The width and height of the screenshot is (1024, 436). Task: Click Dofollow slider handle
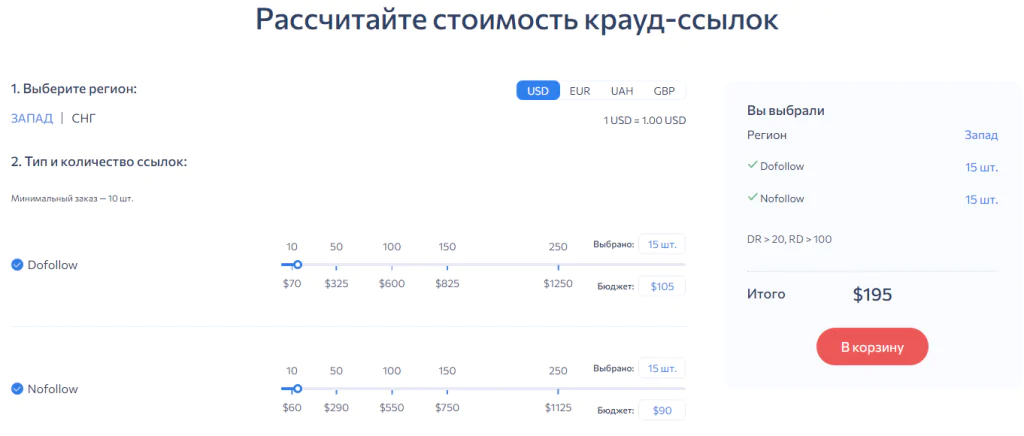297,265
